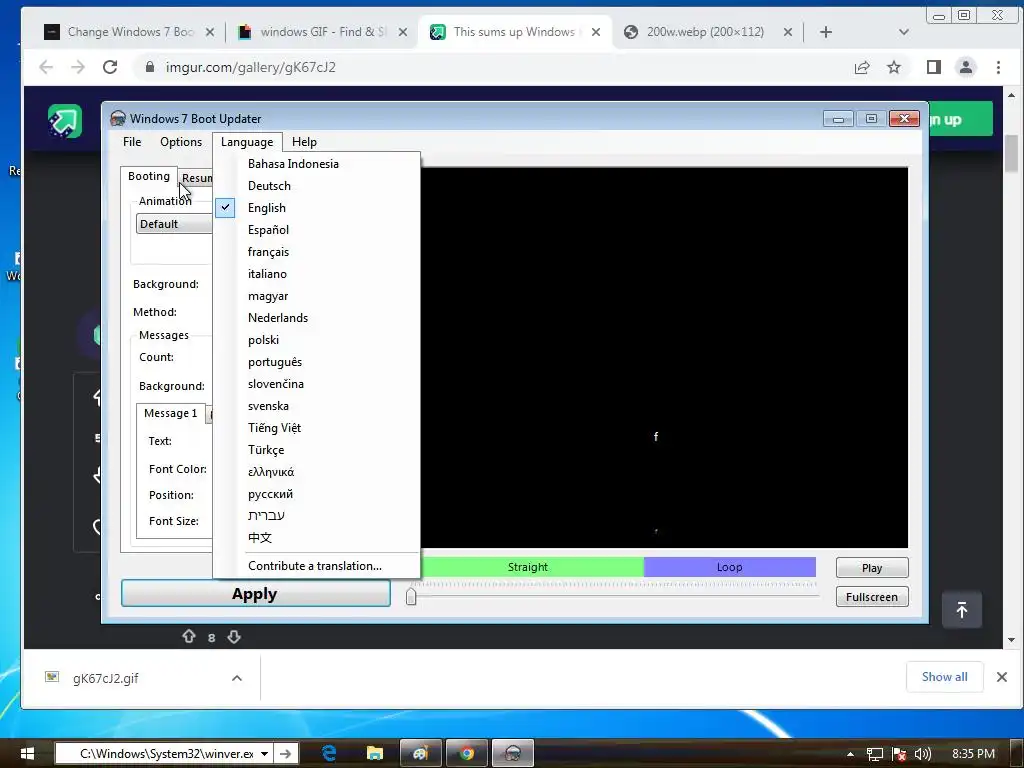Screen dimensions: 1024x768
Task: Click the scroll-to-top arrow button
Action: coord(962,610)
